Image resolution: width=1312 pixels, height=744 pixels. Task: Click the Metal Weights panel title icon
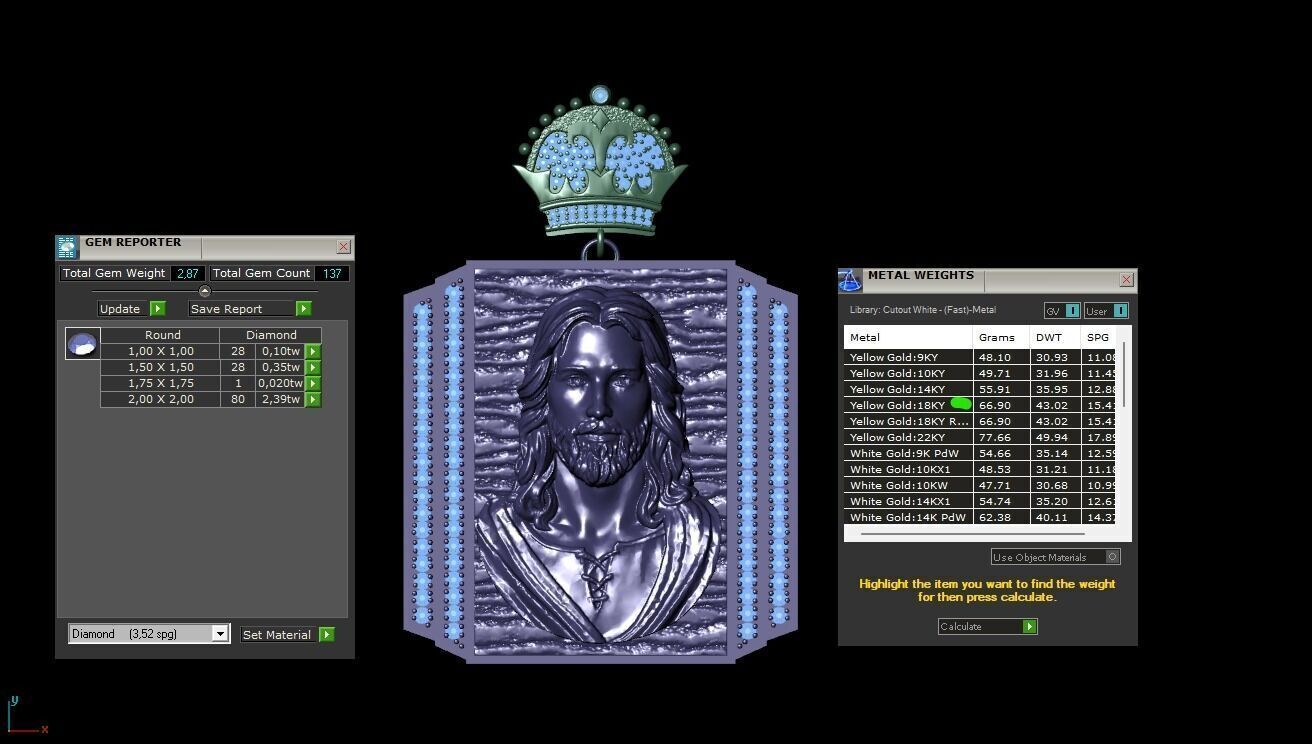coord(850,280)
